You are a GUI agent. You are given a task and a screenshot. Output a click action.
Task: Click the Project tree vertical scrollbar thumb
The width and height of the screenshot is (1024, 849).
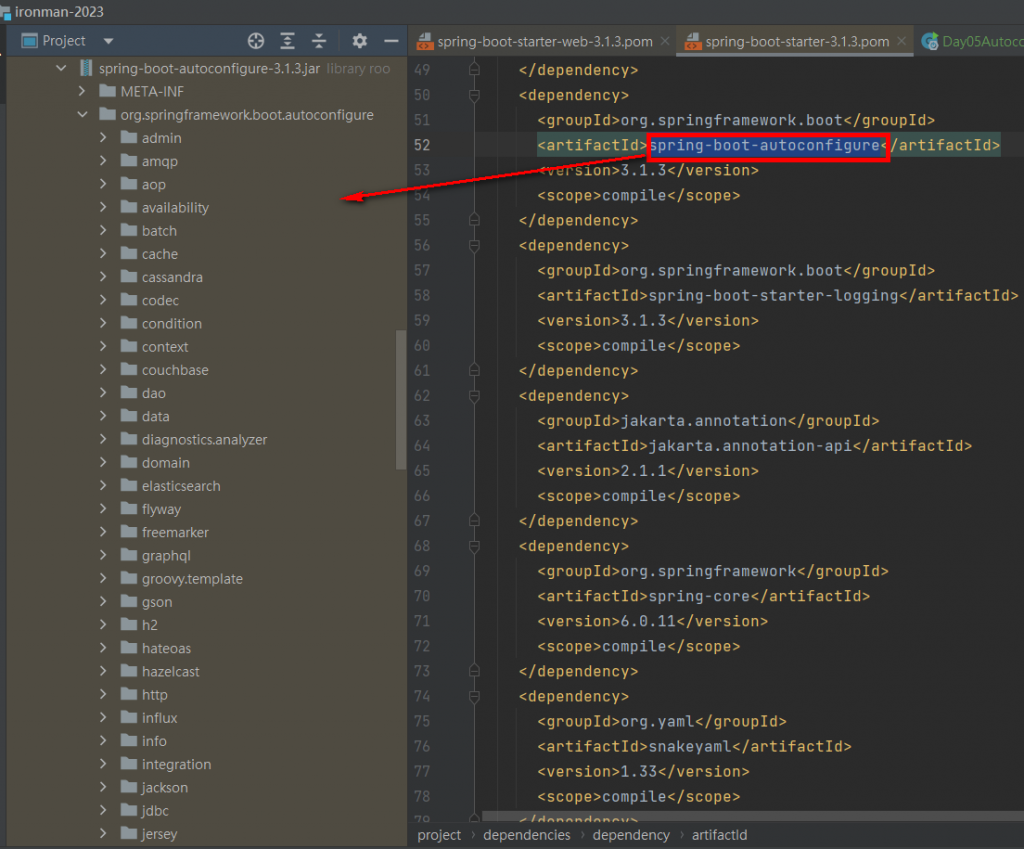(x=401, y=400)
